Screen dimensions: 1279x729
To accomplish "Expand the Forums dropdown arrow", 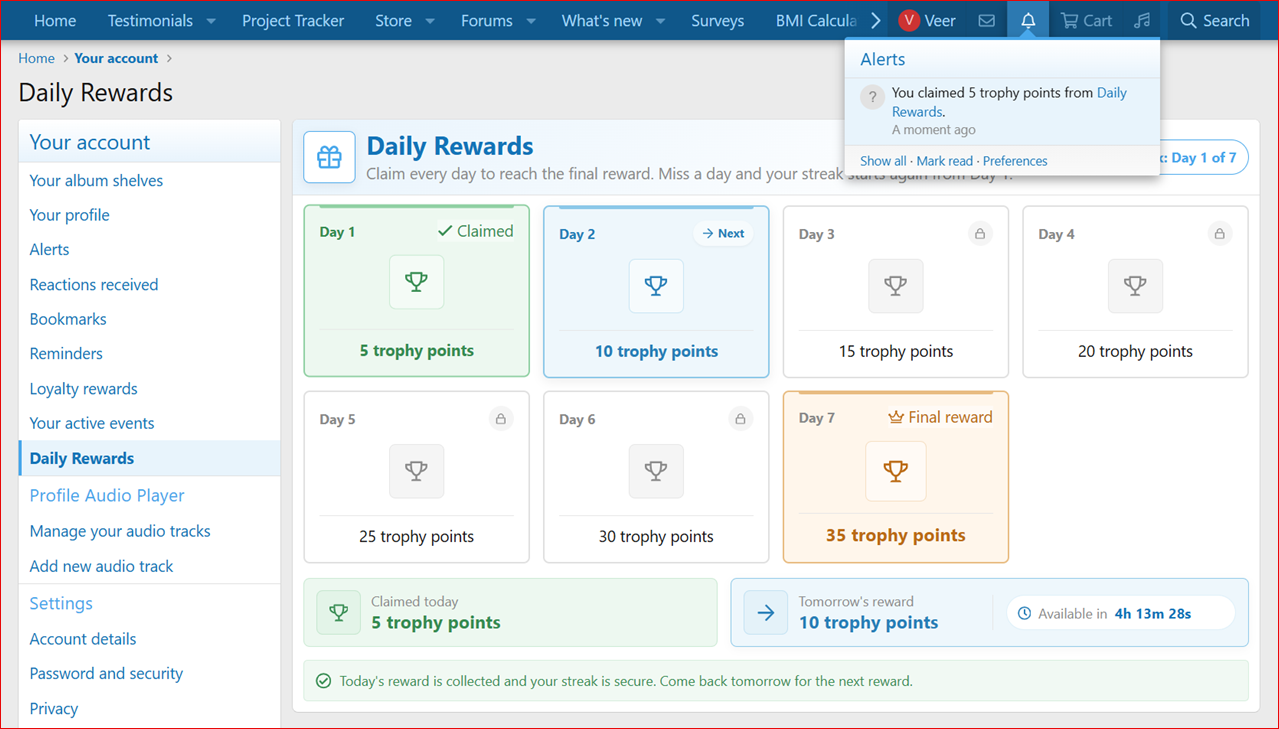I will [x=531, y=21].
